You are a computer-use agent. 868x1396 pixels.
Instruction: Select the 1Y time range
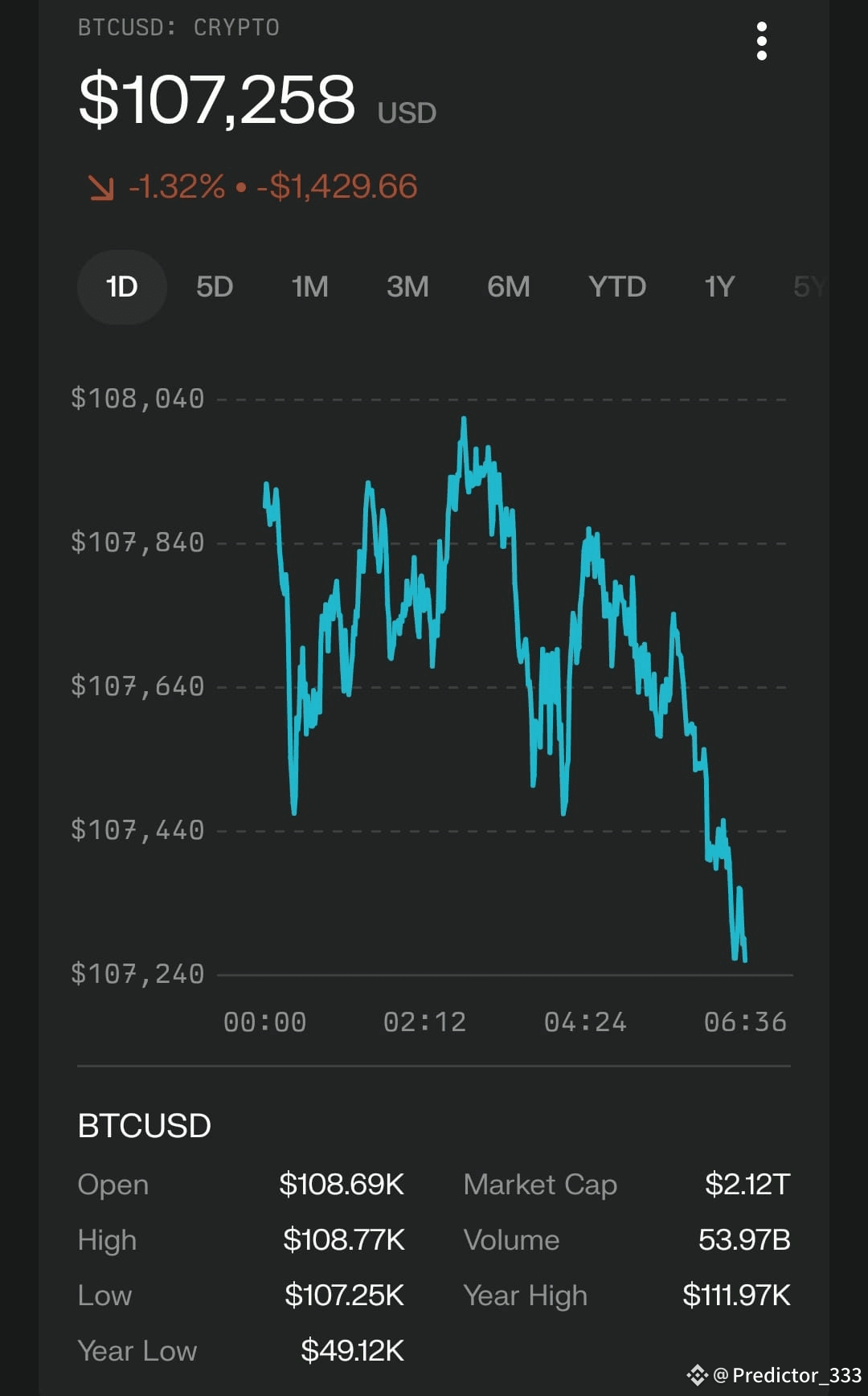coord(719,287)
